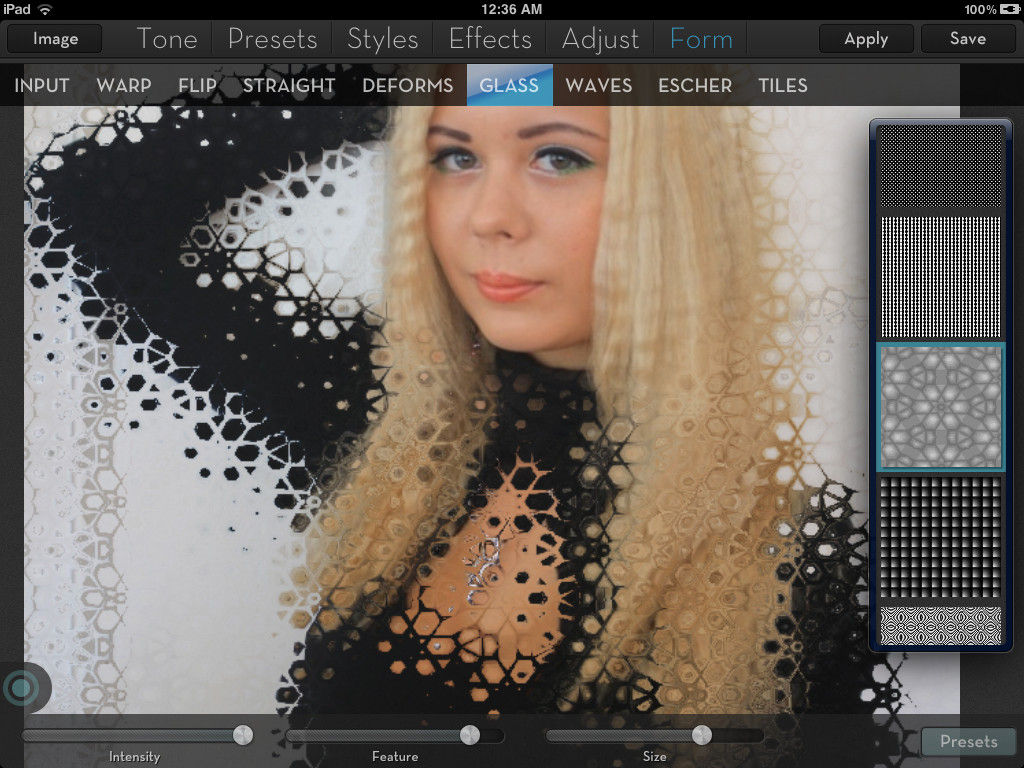Viewport: 1024px width, 768px height.
Task: Select the dark fine-dot glass texture thumbnail
Action: [x=939, y=165]
